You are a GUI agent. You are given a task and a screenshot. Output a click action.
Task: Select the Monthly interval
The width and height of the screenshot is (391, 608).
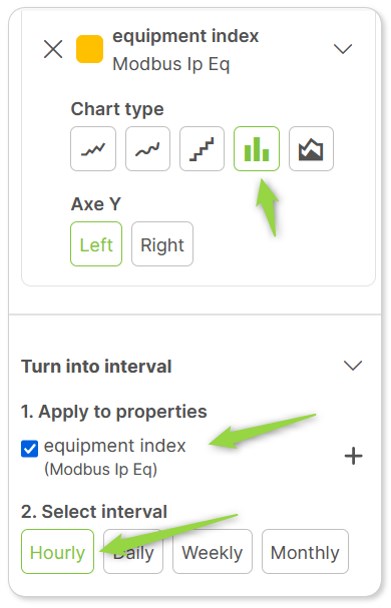tap(305, 551)
